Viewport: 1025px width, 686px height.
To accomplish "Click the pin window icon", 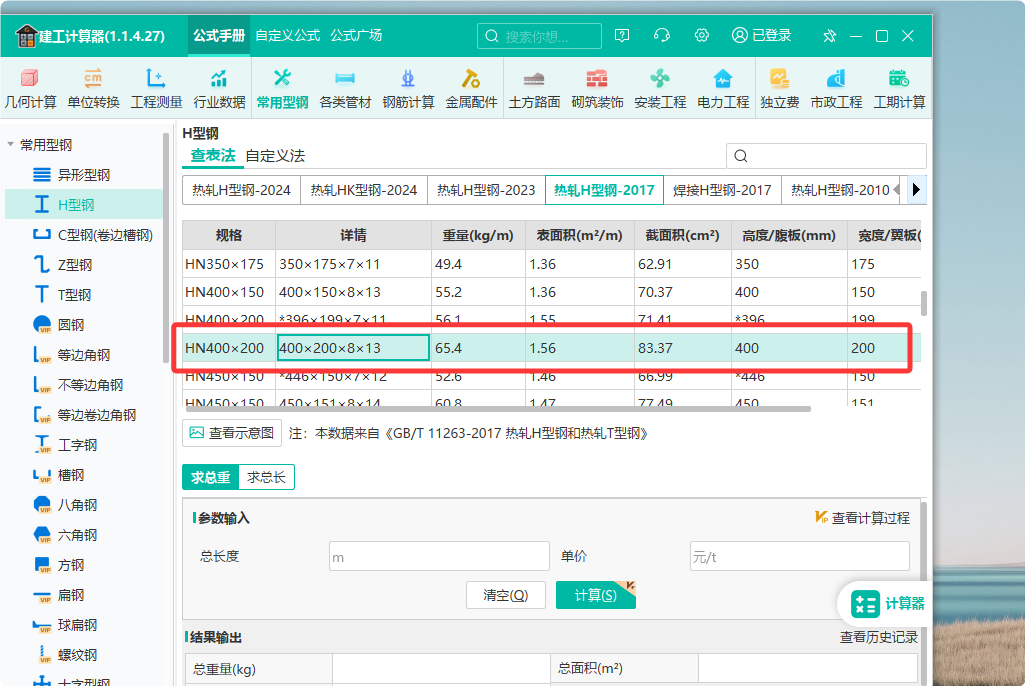I will pyautogui.click(x=830, y=36).
